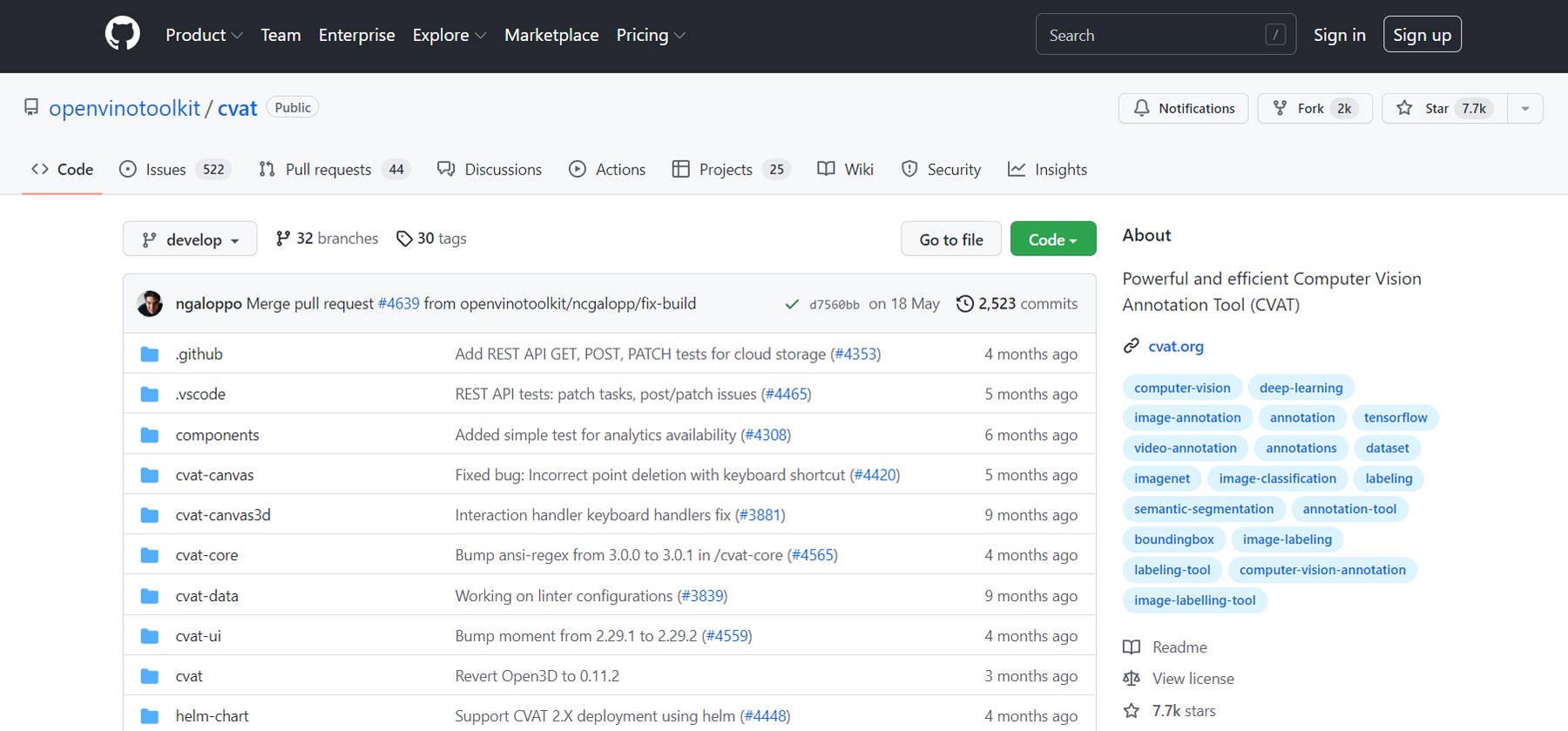The image size is (1568, 731).
Task: Switch to the Code tab
Action: point(62,169)
